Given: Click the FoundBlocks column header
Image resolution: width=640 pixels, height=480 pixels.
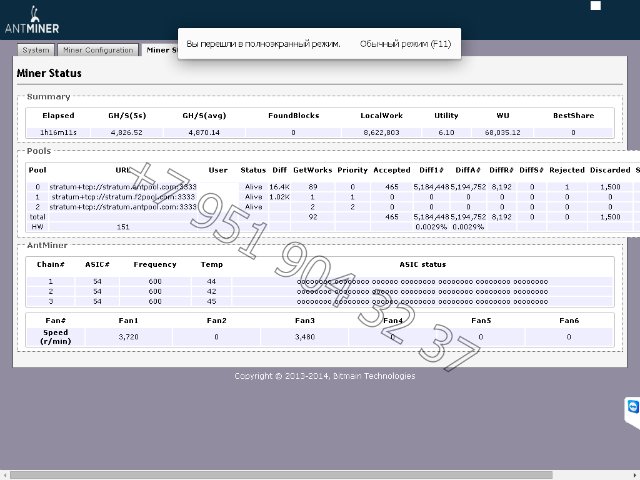Looking at the screenshot, I should pyautogui.click(x=293, y=116).
